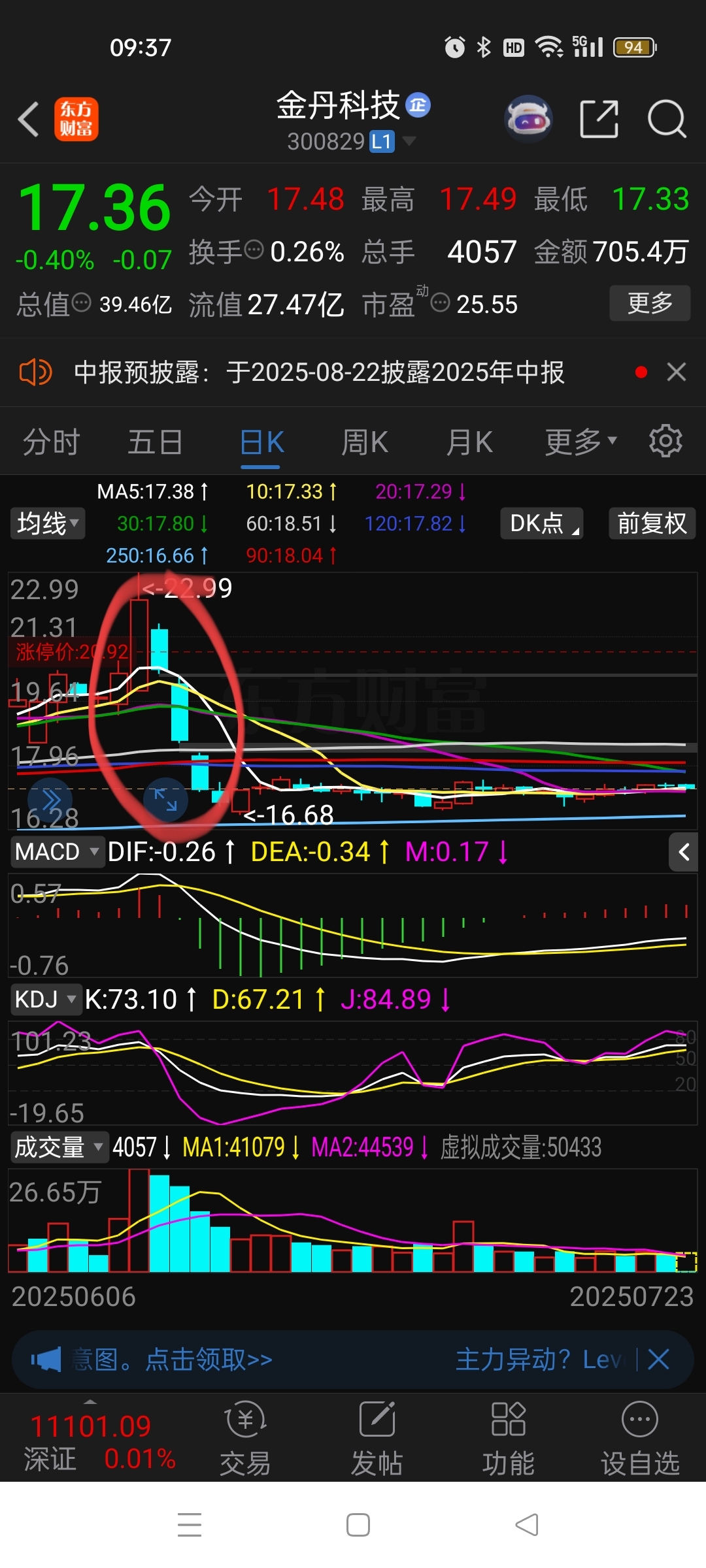Tap the 企 verified badge
The height and width of the screenshot is (1568, 706).
(418, 105)
